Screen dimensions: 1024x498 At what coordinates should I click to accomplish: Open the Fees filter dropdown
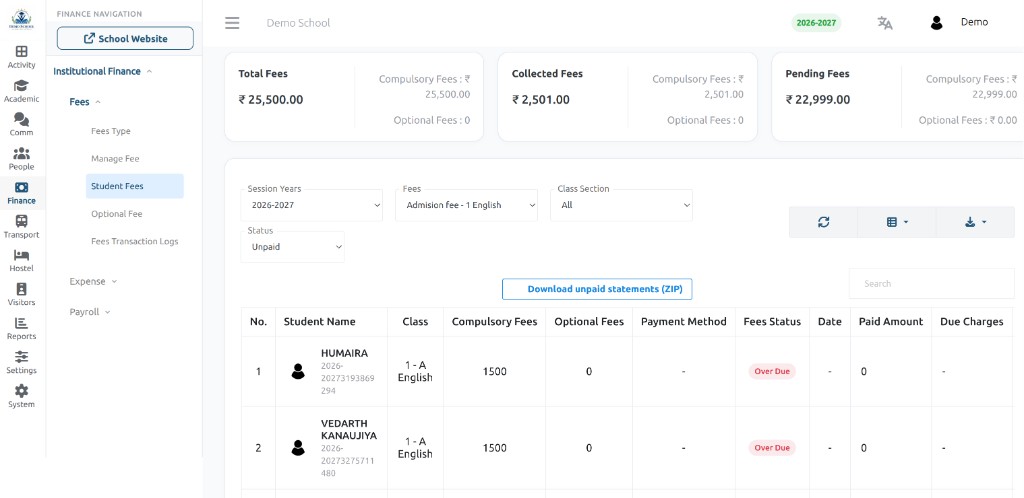pyautogui.click(x=466, y=205)
